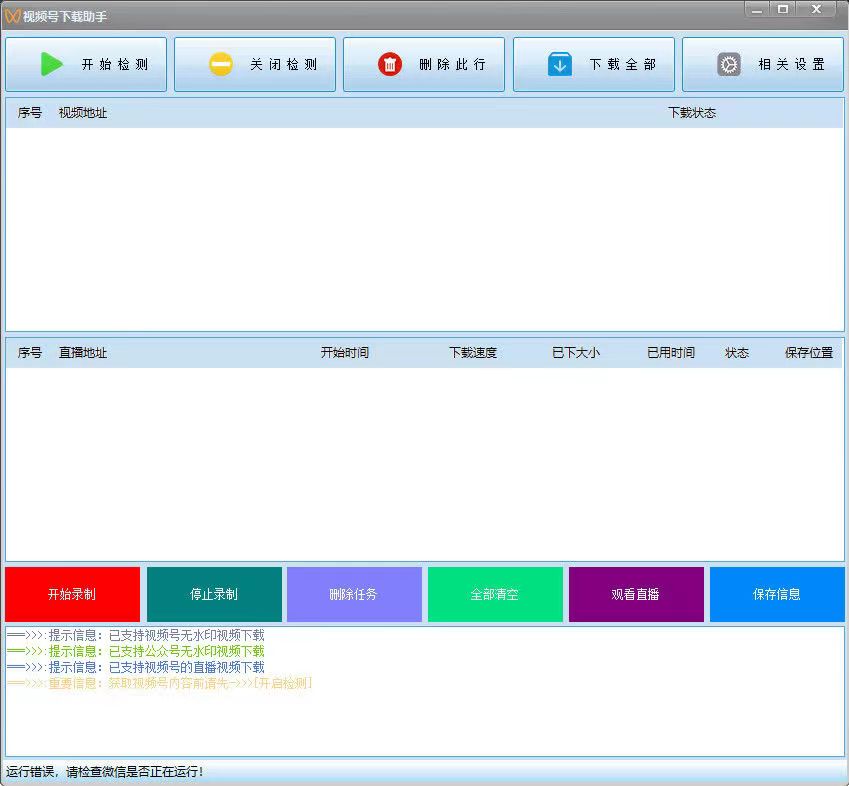Watch the live stream via 观看直播

pos(636,594)
